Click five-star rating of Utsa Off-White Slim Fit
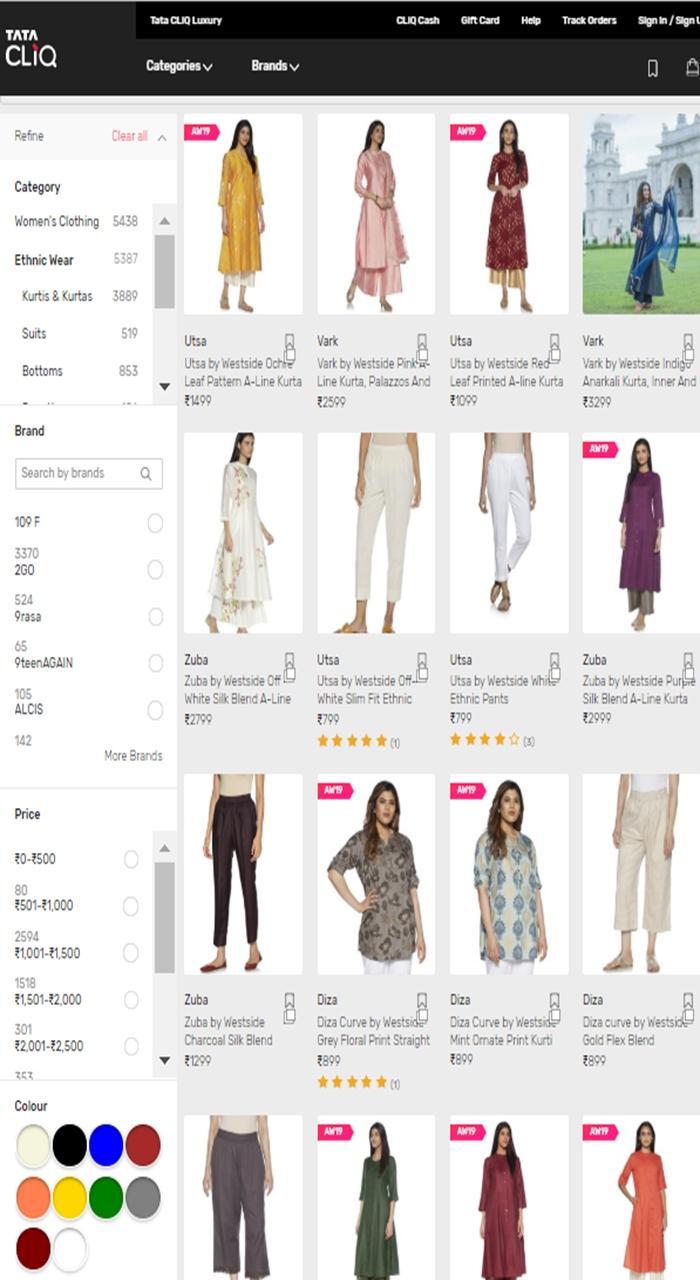Image resolution: width=700 pixels, height=1280 pixels. pyautogui.click(x=352, y=741)
